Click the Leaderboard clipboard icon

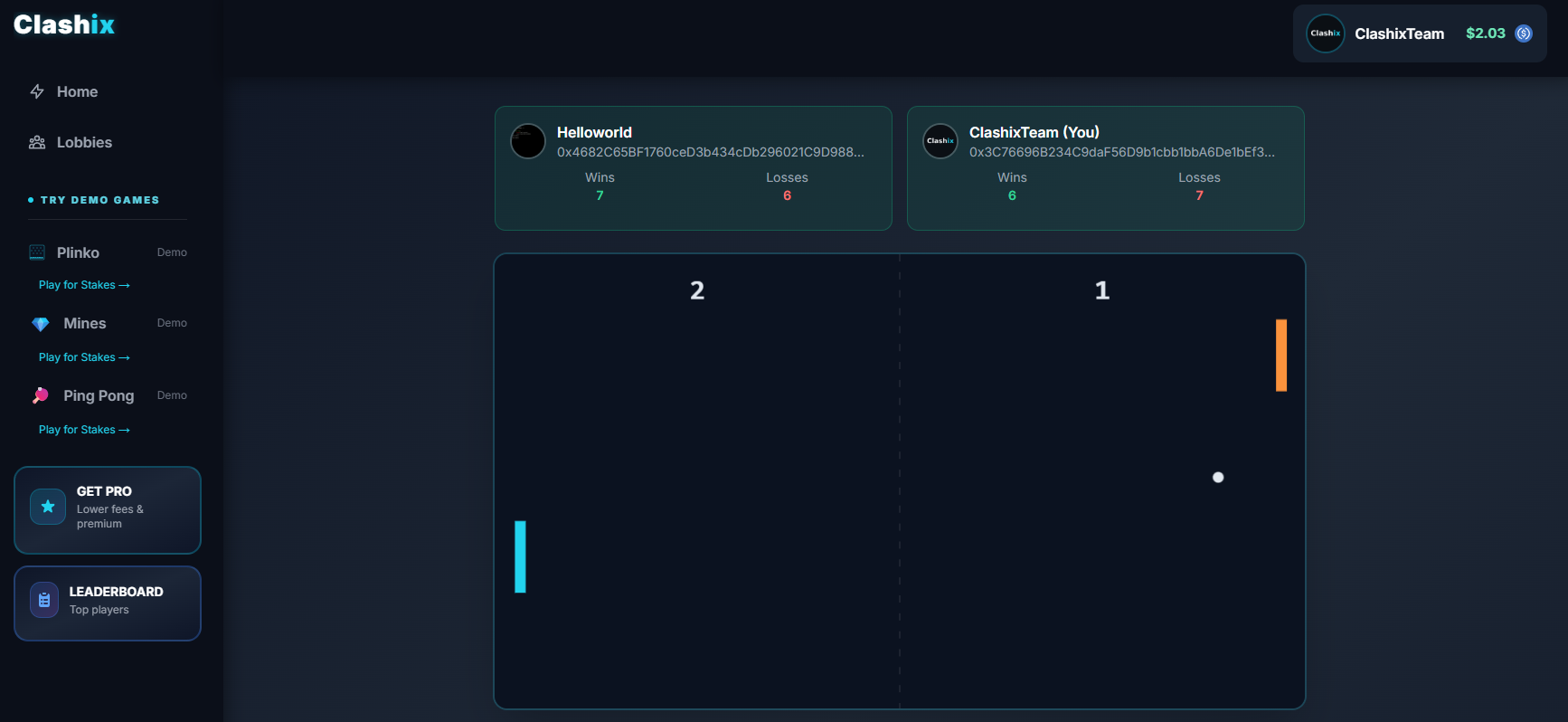pyautogui.click(x=44, y=600)
